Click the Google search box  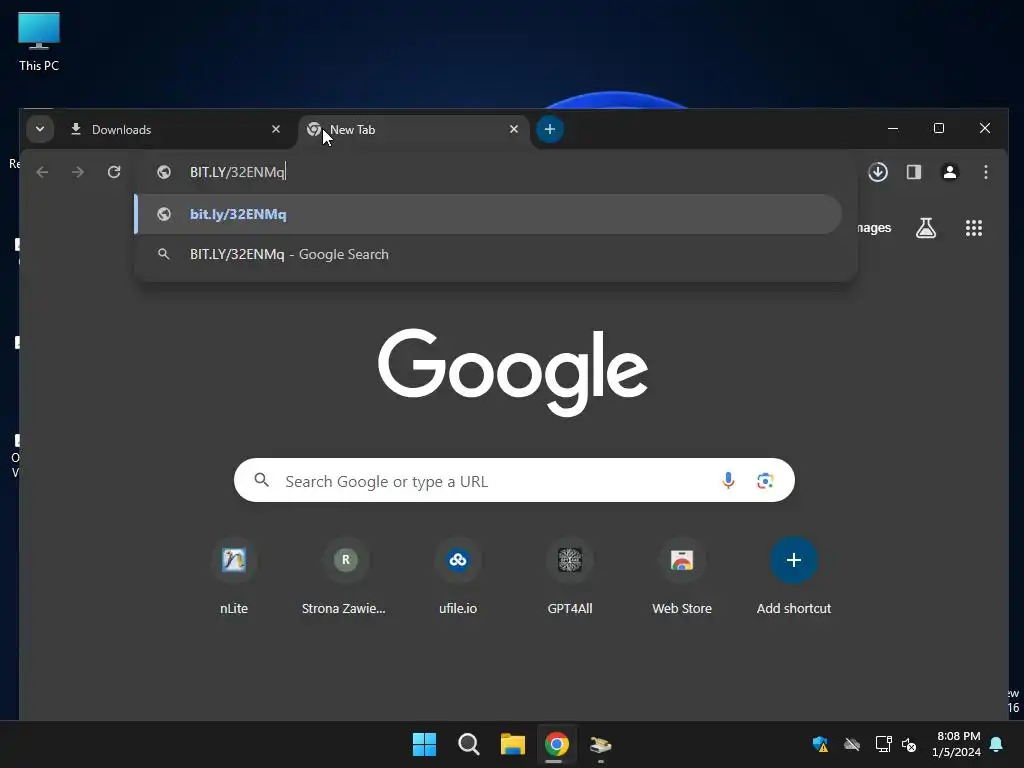pyautogui.click(x=514, y=481)
